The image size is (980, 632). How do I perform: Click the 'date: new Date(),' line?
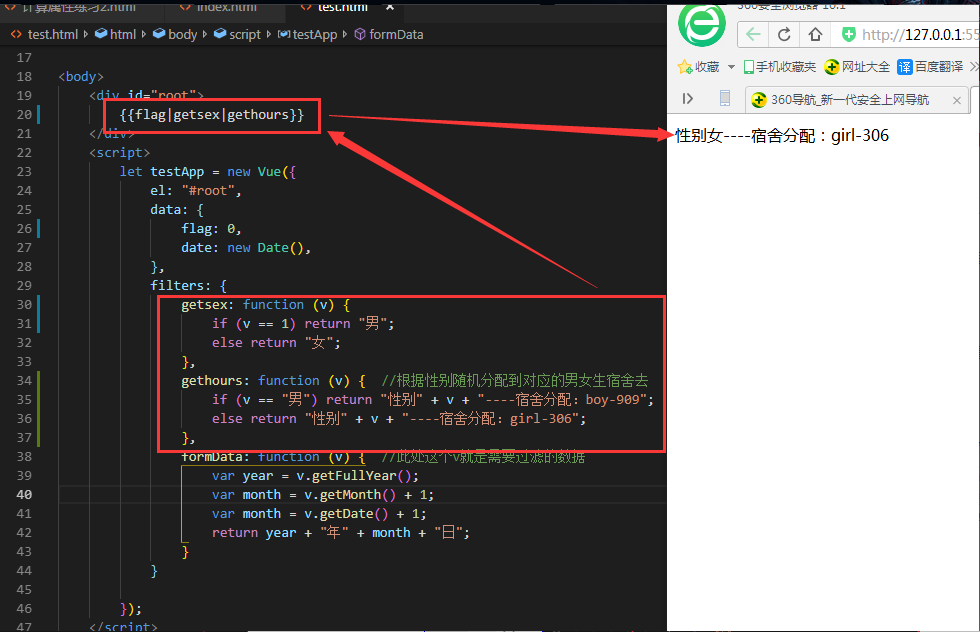pyautogui.click(x=246, y=248)
